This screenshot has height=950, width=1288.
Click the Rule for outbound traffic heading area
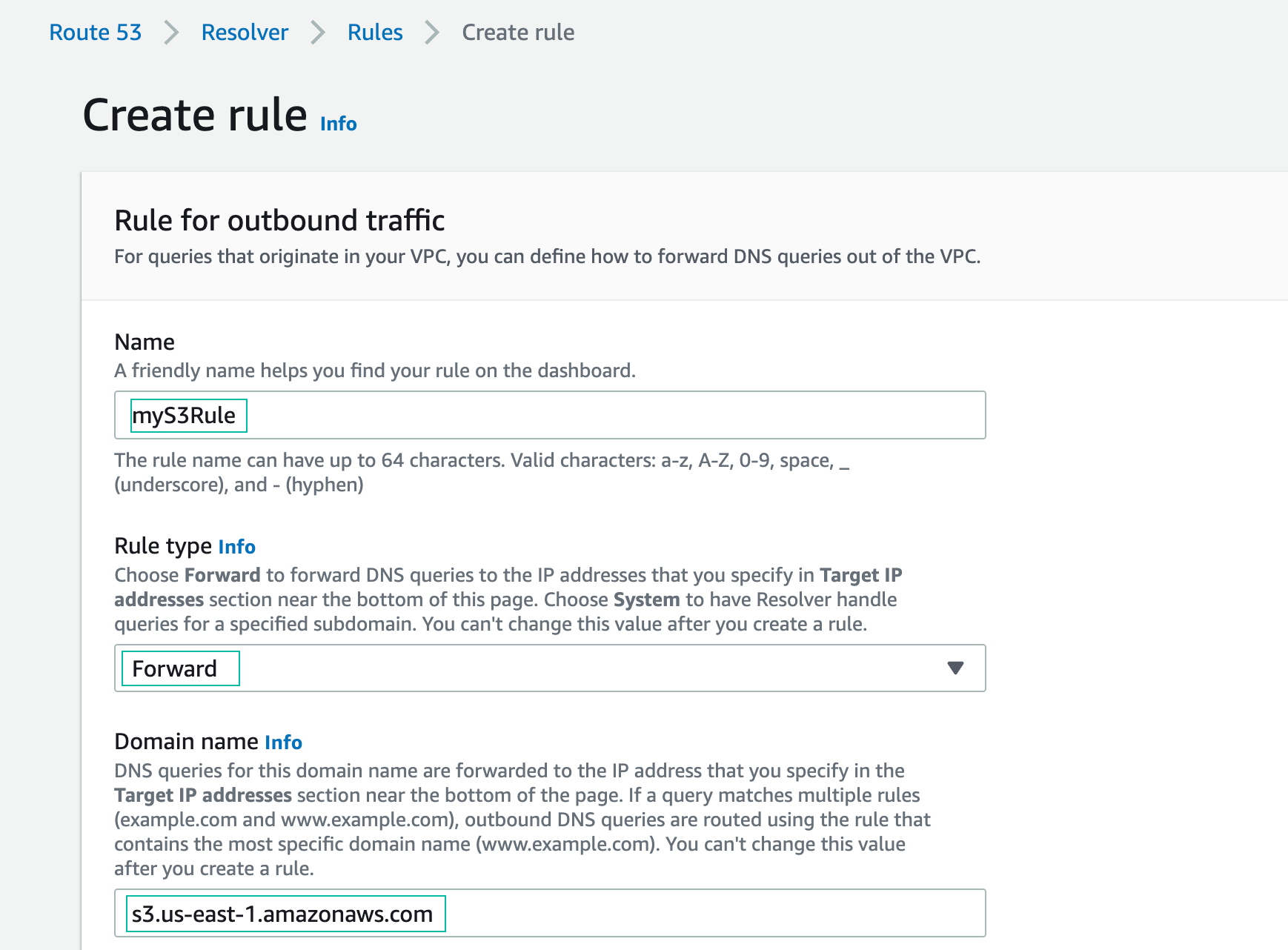pyautogui.click(x=279, y=219)
